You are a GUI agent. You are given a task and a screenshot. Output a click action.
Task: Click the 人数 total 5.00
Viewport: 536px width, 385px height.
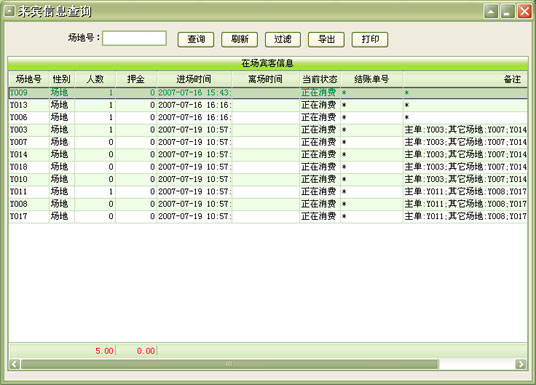click(x=104, y=351)
